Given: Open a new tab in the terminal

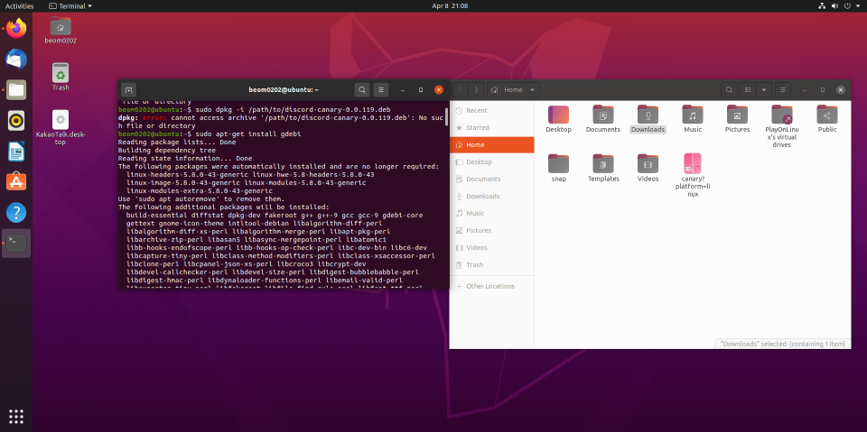Looking at the screenshot, I should tap(129, 90).
